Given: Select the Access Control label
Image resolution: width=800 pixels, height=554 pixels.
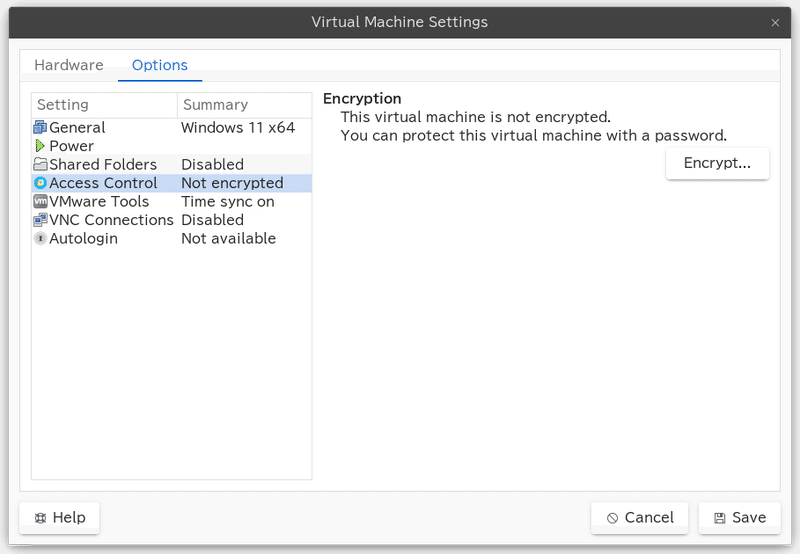Looking at the screenshot, I should (x=103, y=183).
